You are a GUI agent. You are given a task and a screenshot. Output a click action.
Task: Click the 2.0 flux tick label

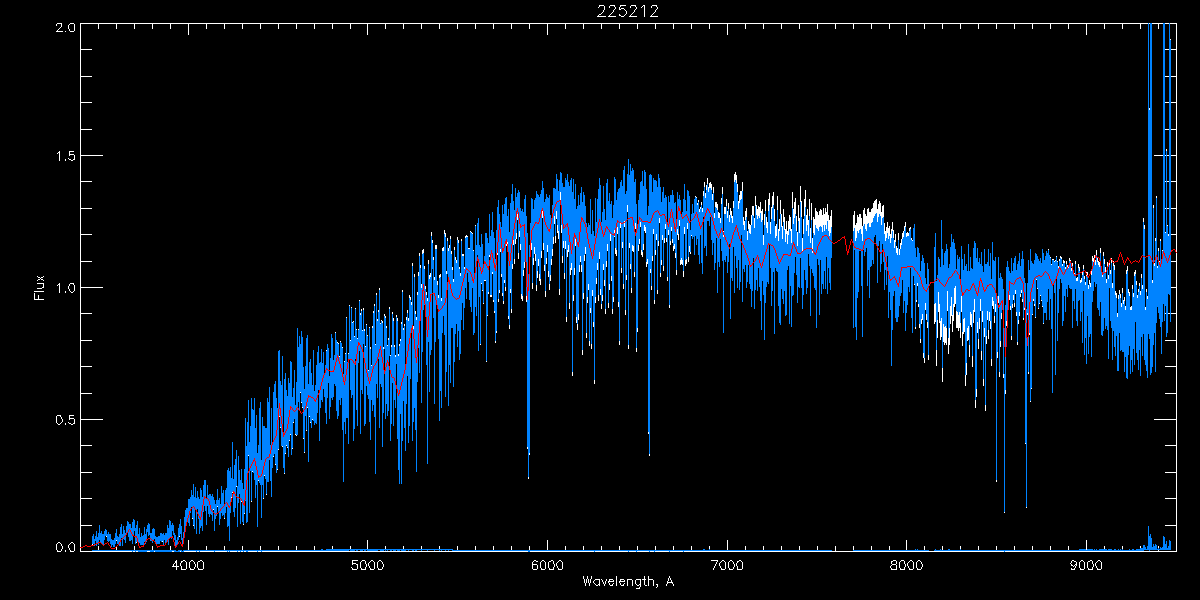pos(65,27)
